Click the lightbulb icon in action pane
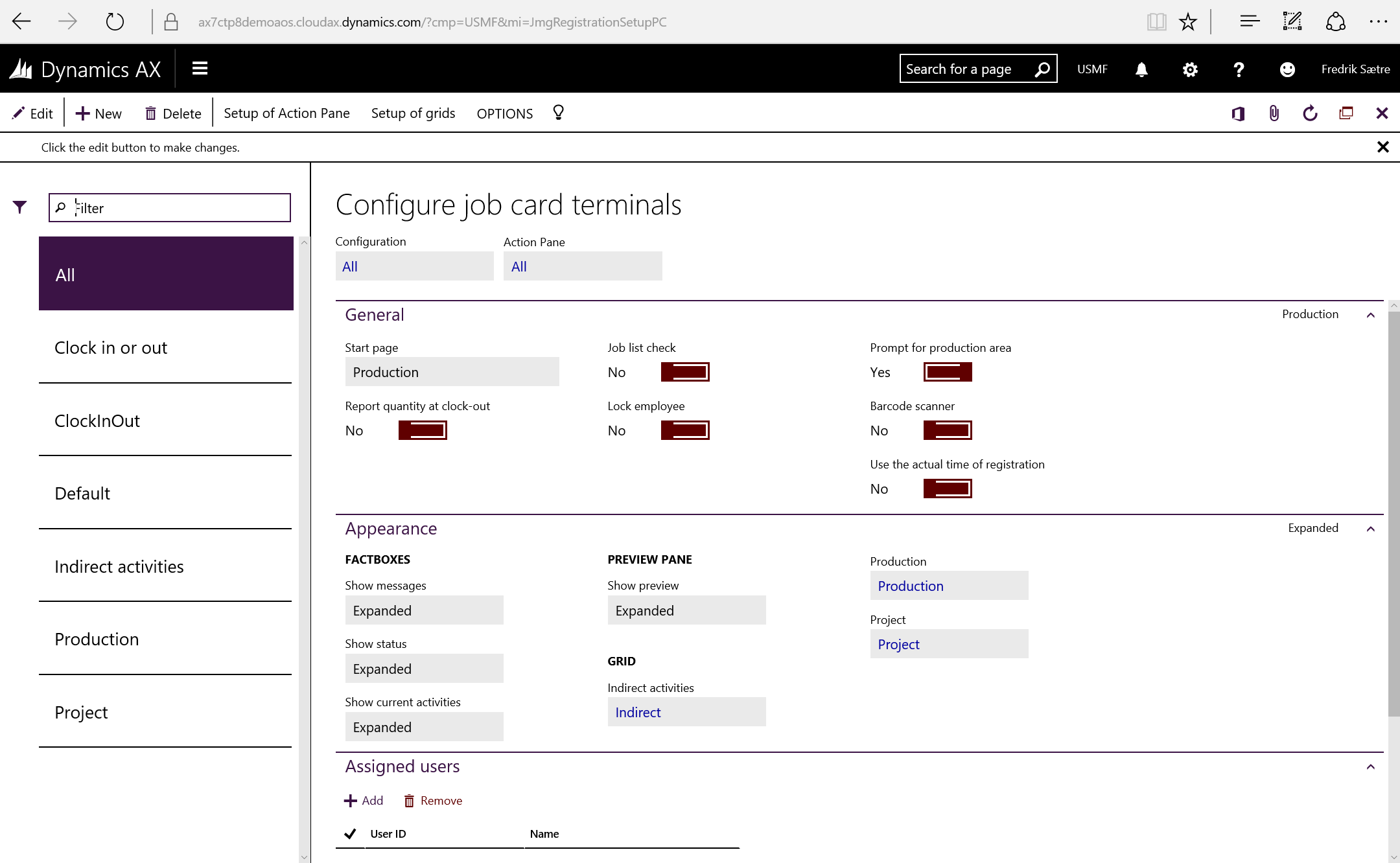The width and height of the screenshot is (1400, 863). (558, 113)
